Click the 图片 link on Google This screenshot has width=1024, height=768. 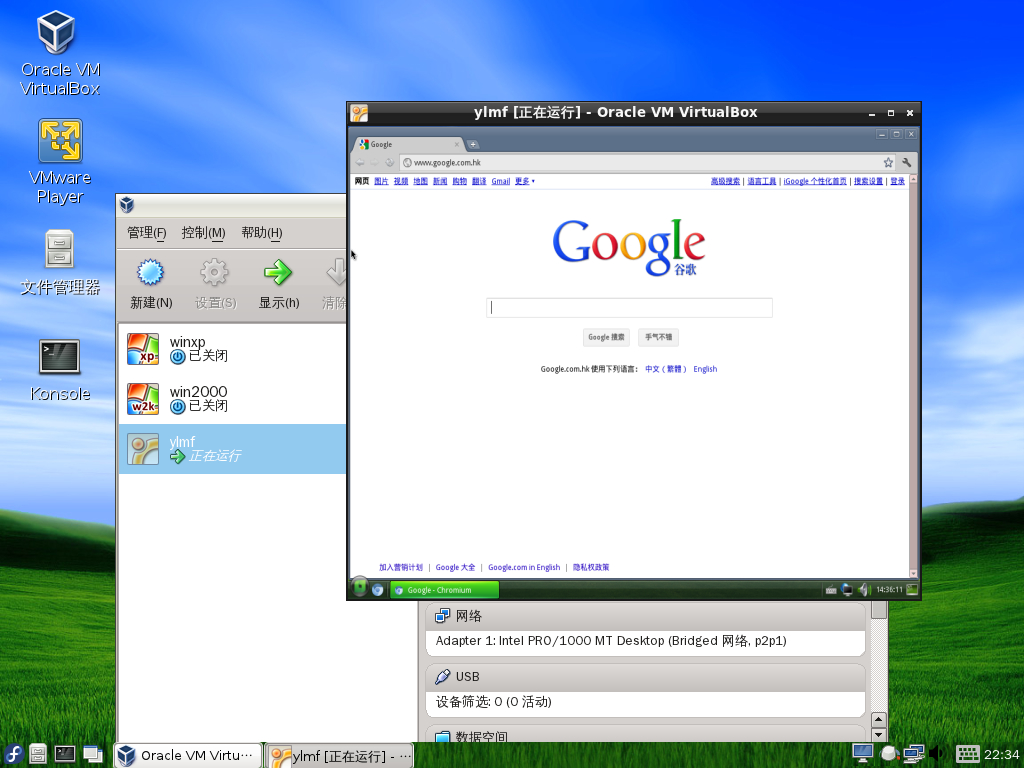click(x=381, y=181)
